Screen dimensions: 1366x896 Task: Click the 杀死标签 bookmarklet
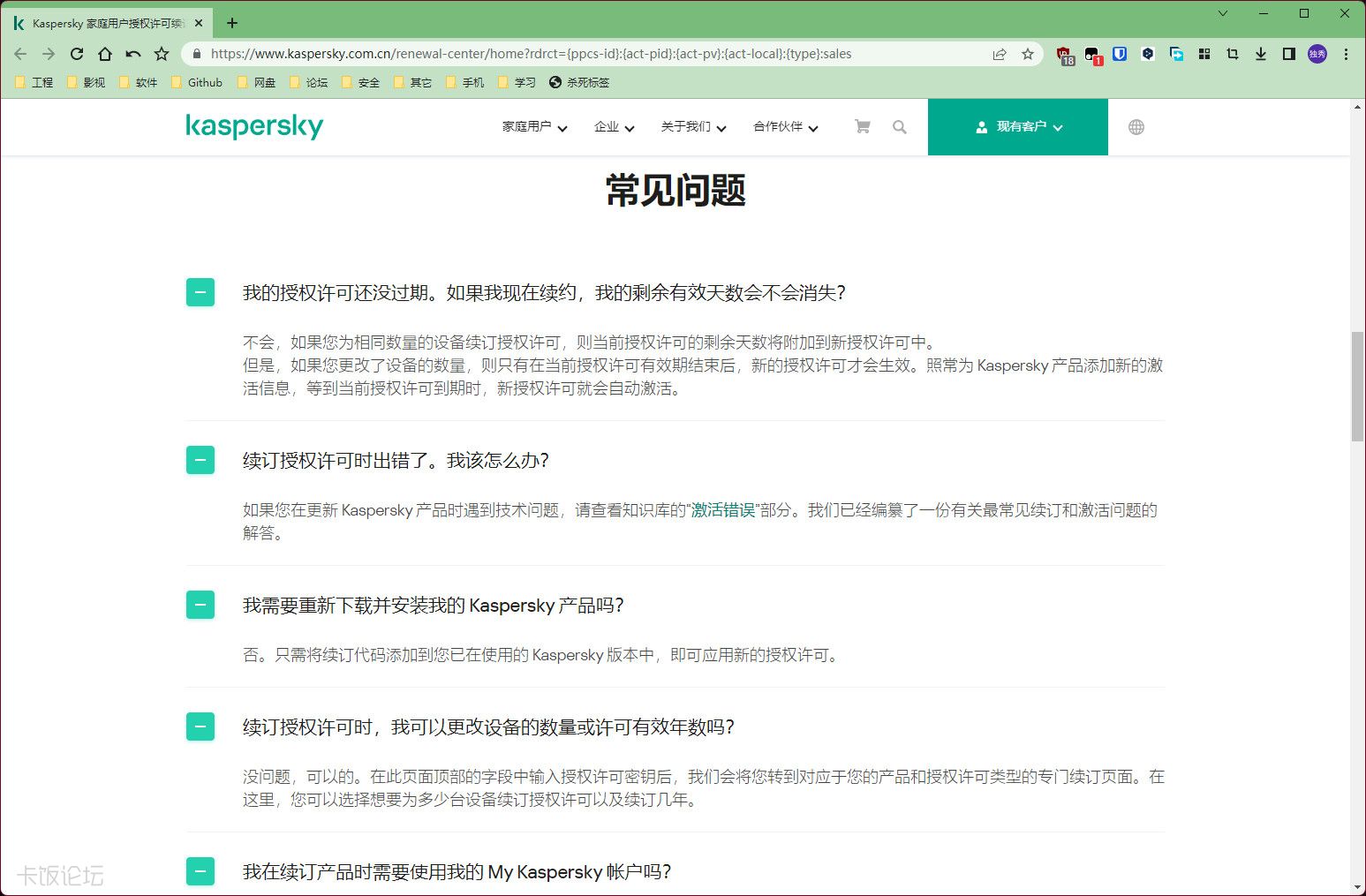(x=579, y=82)
